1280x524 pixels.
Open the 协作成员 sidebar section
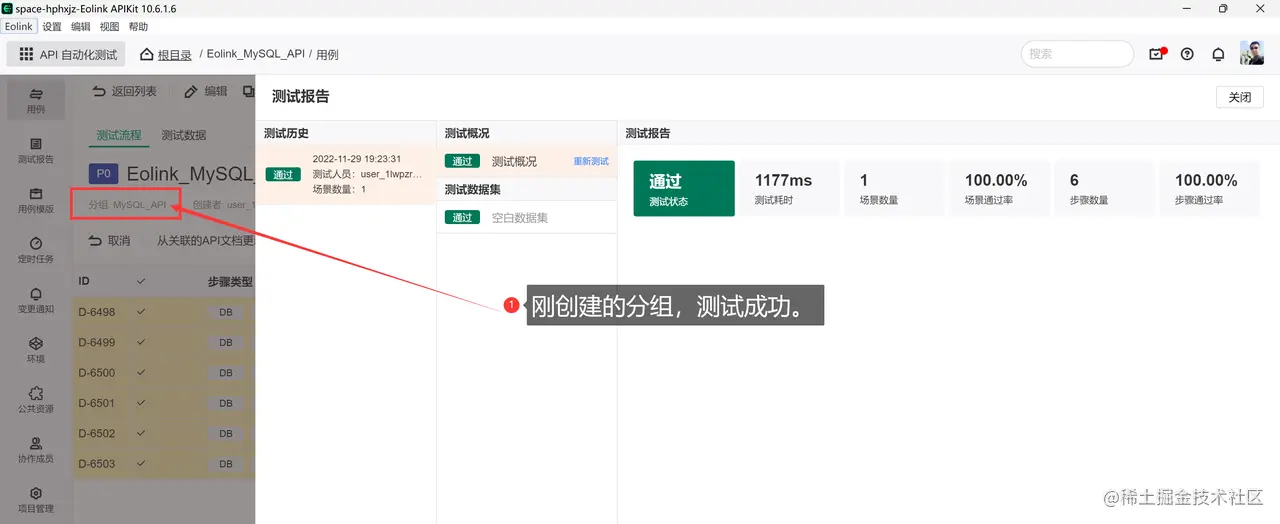coord(36,450)
